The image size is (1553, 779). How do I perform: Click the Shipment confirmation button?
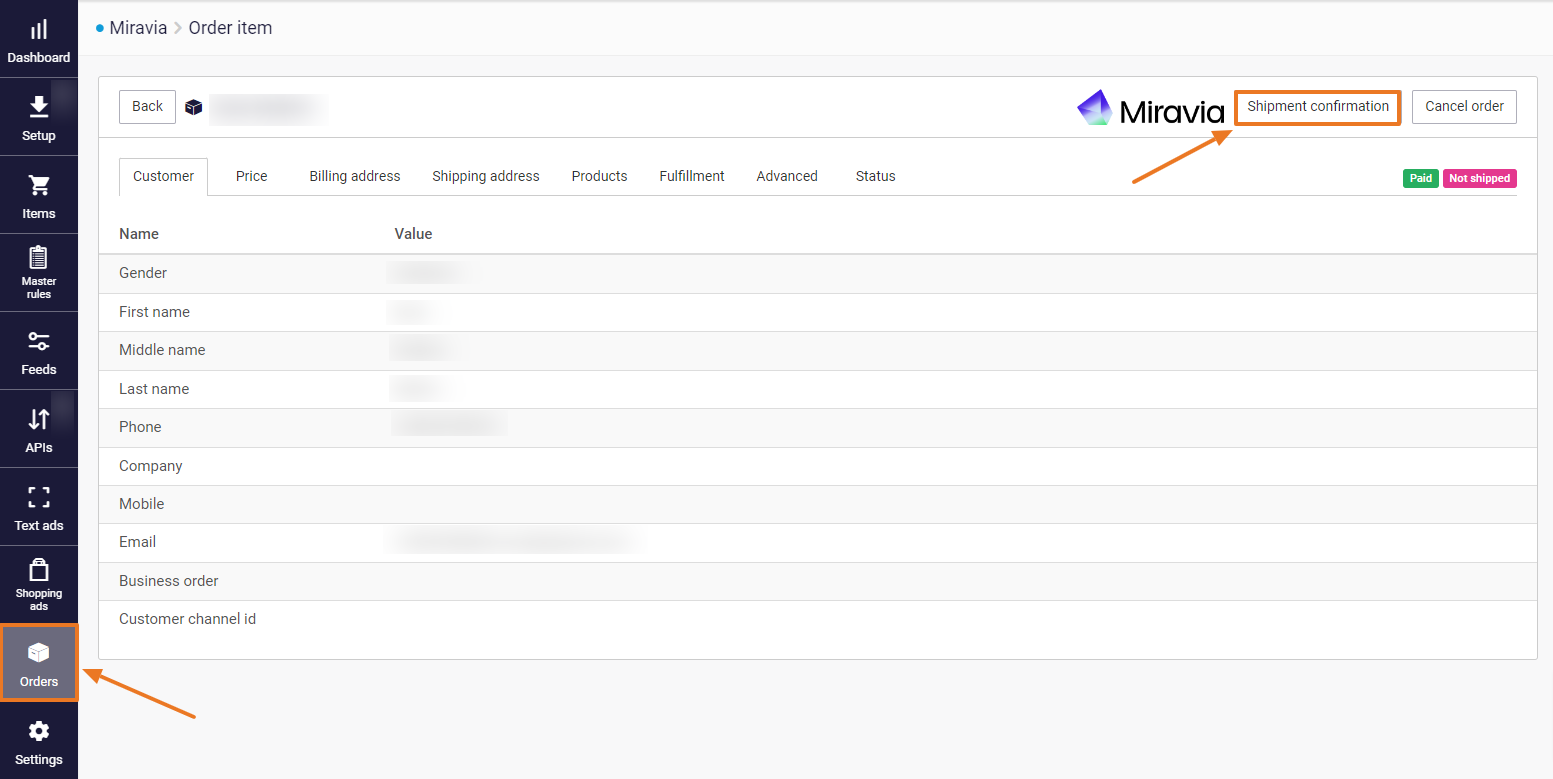1317,106
